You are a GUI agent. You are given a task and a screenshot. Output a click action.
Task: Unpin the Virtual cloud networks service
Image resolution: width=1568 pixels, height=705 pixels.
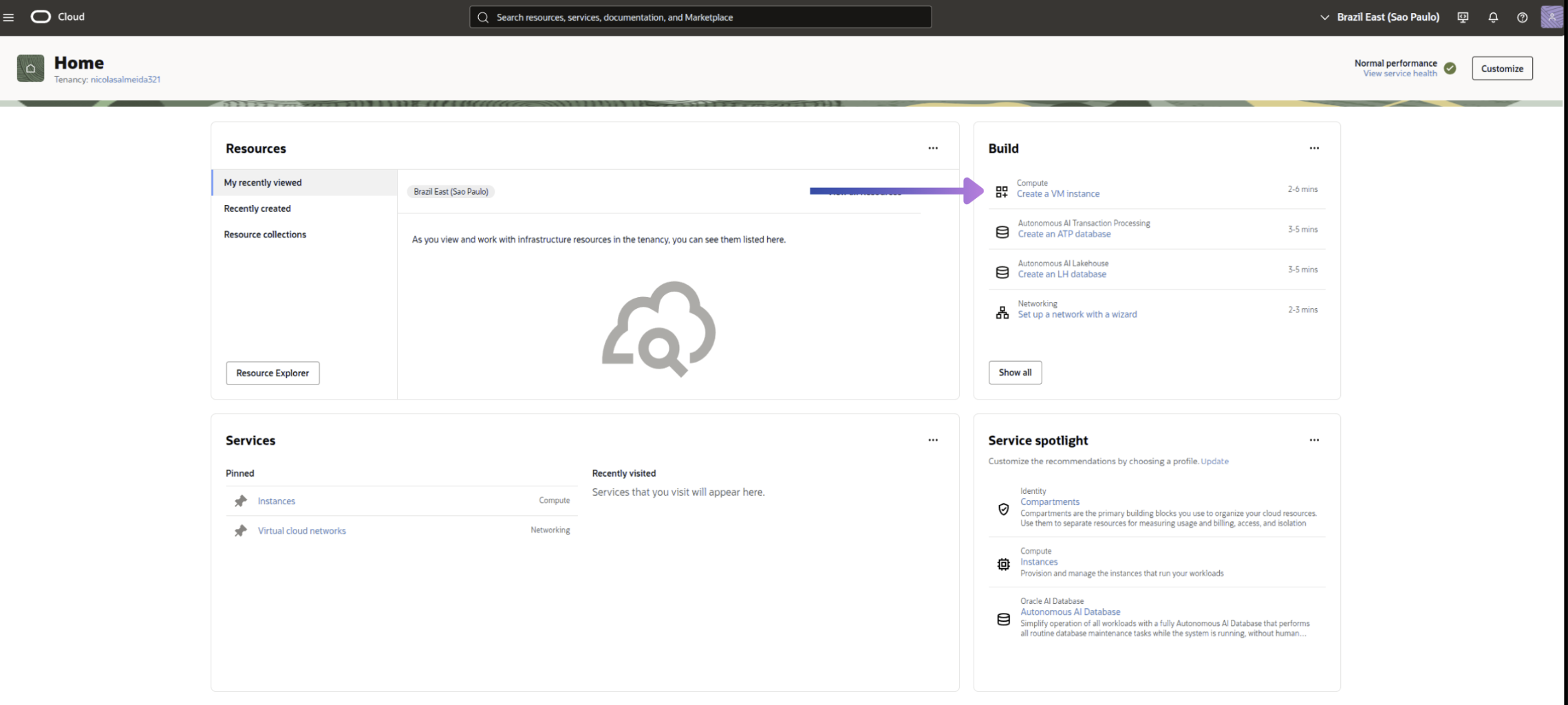click(240, 530)
